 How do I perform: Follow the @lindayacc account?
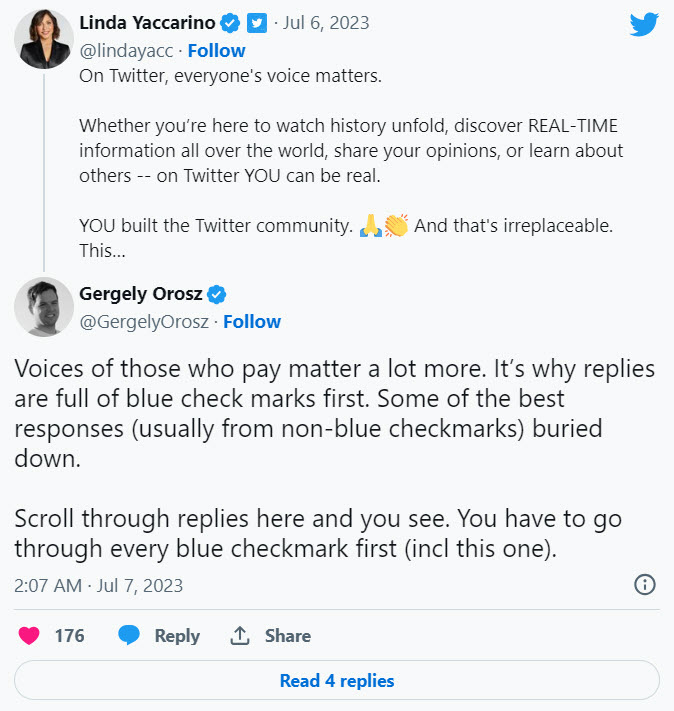[216, 51]
